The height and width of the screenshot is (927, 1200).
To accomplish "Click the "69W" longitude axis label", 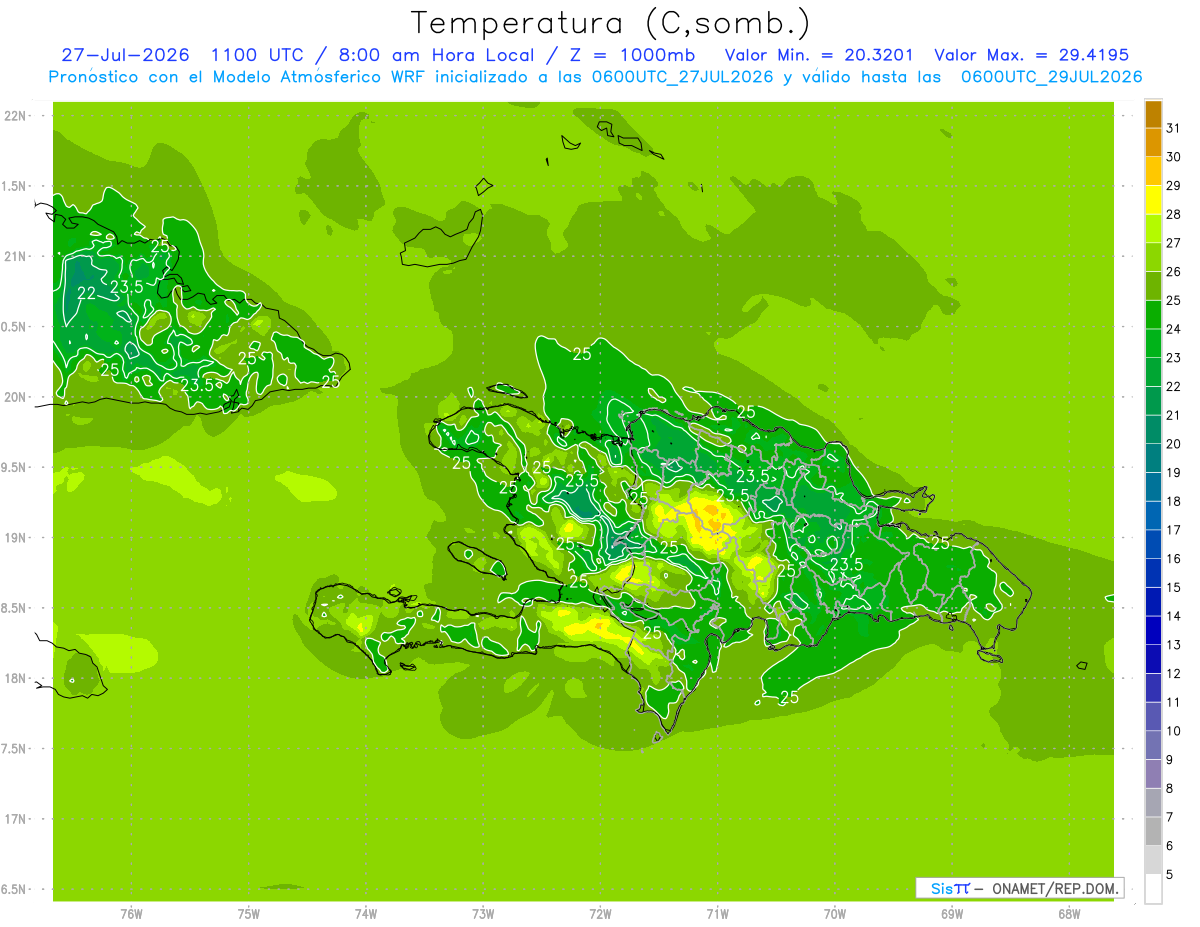I will [952, 914].
